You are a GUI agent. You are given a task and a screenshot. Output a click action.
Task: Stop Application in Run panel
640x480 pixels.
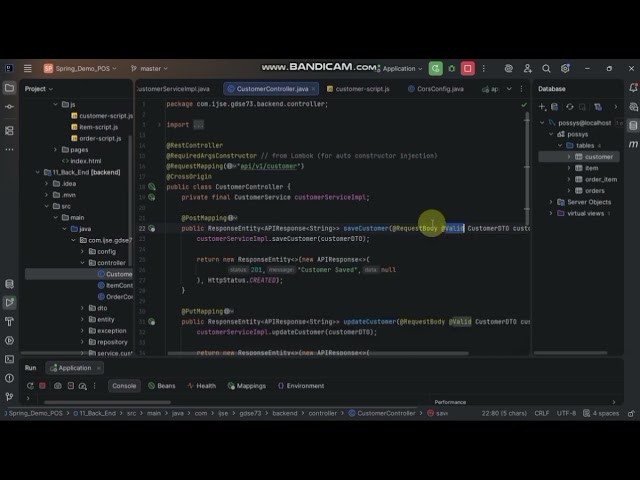click(x=42, y=386)
